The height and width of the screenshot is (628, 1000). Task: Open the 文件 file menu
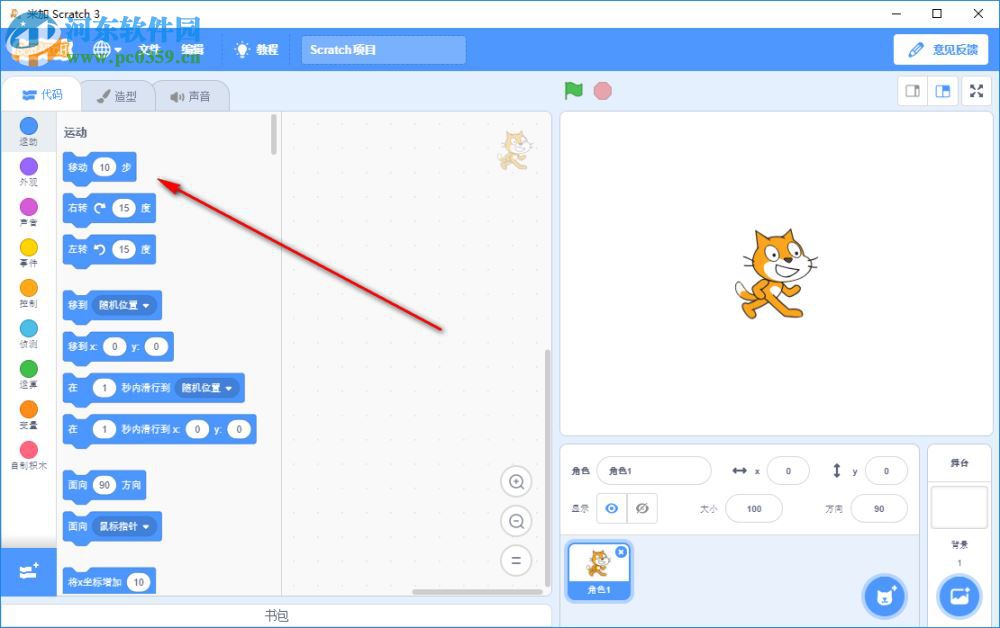point(148,49)
